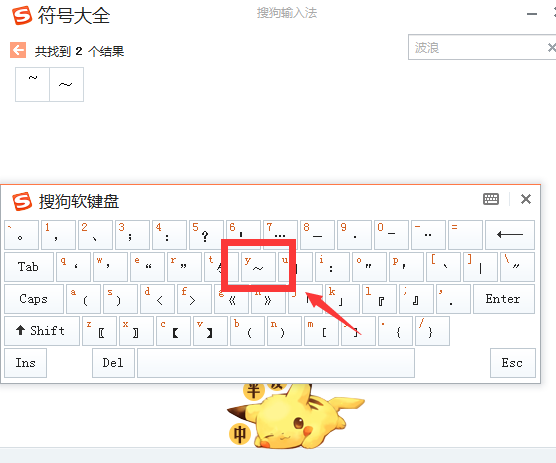556x463 pixels.
Task: Tap the y key with tilde symbol
Action: click(258, 267)
